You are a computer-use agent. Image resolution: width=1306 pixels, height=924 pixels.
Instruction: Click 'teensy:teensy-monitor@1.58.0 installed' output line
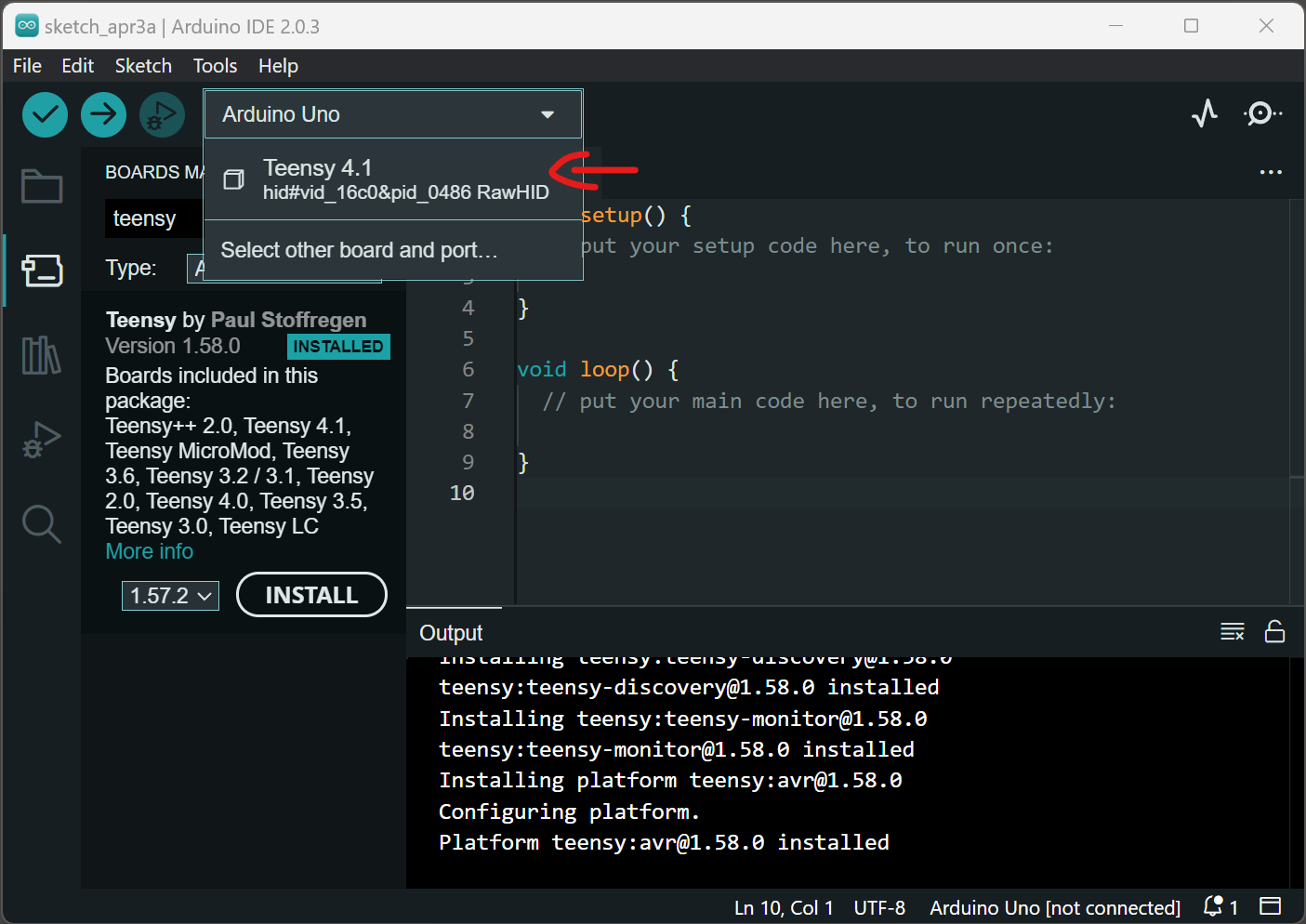677,749
